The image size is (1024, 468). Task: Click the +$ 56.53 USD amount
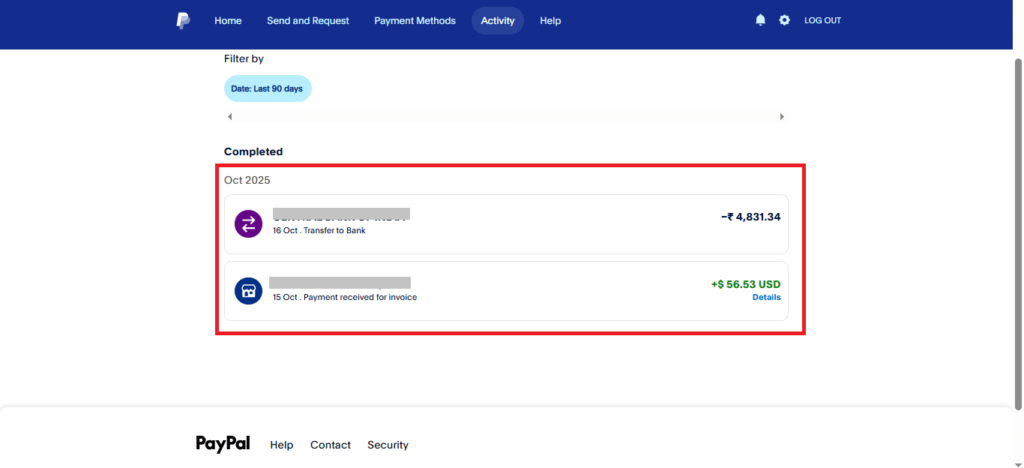tap(746, 285)
